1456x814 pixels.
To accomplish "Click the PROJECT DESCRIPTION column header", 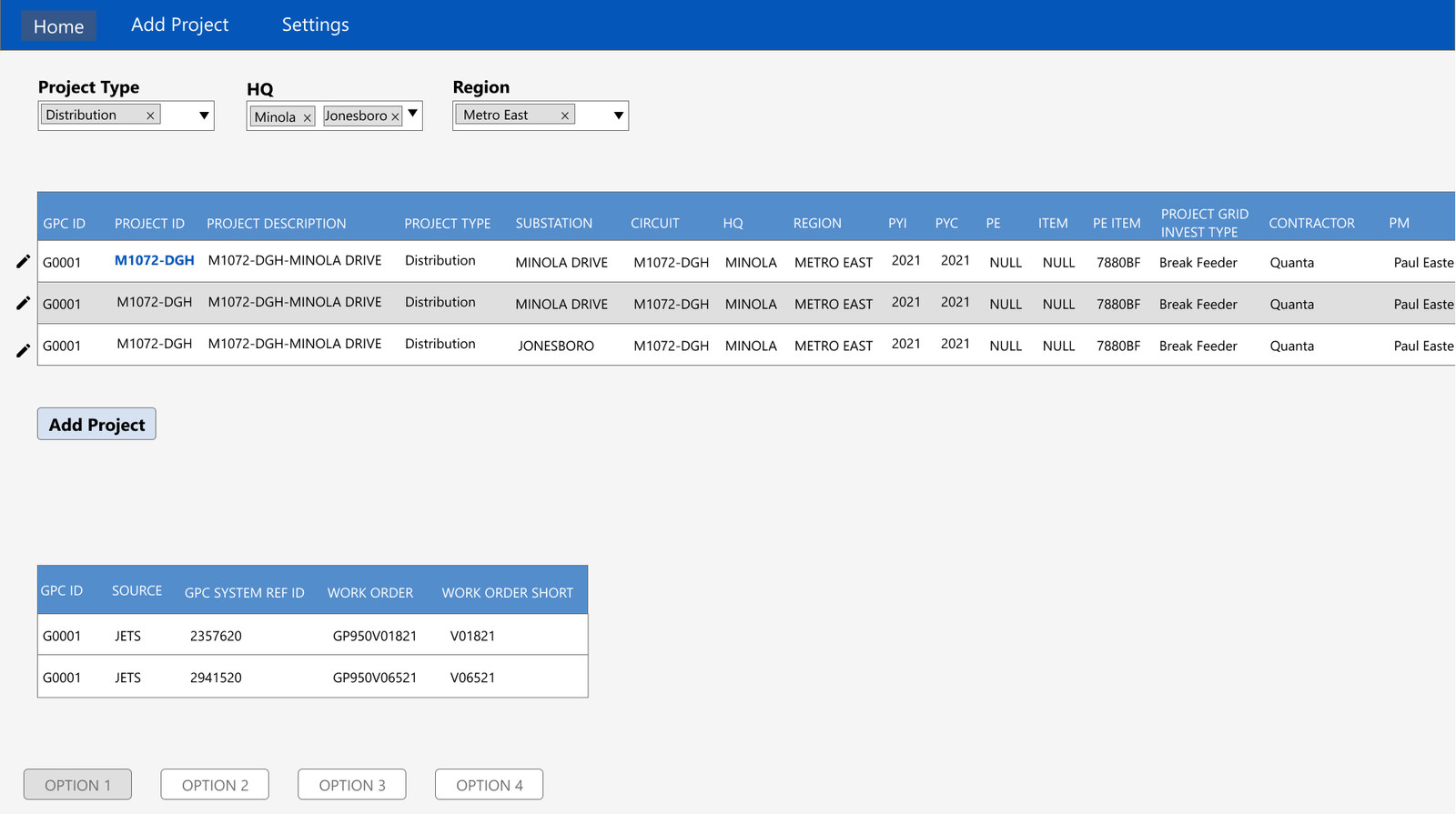I will [276, 224].
